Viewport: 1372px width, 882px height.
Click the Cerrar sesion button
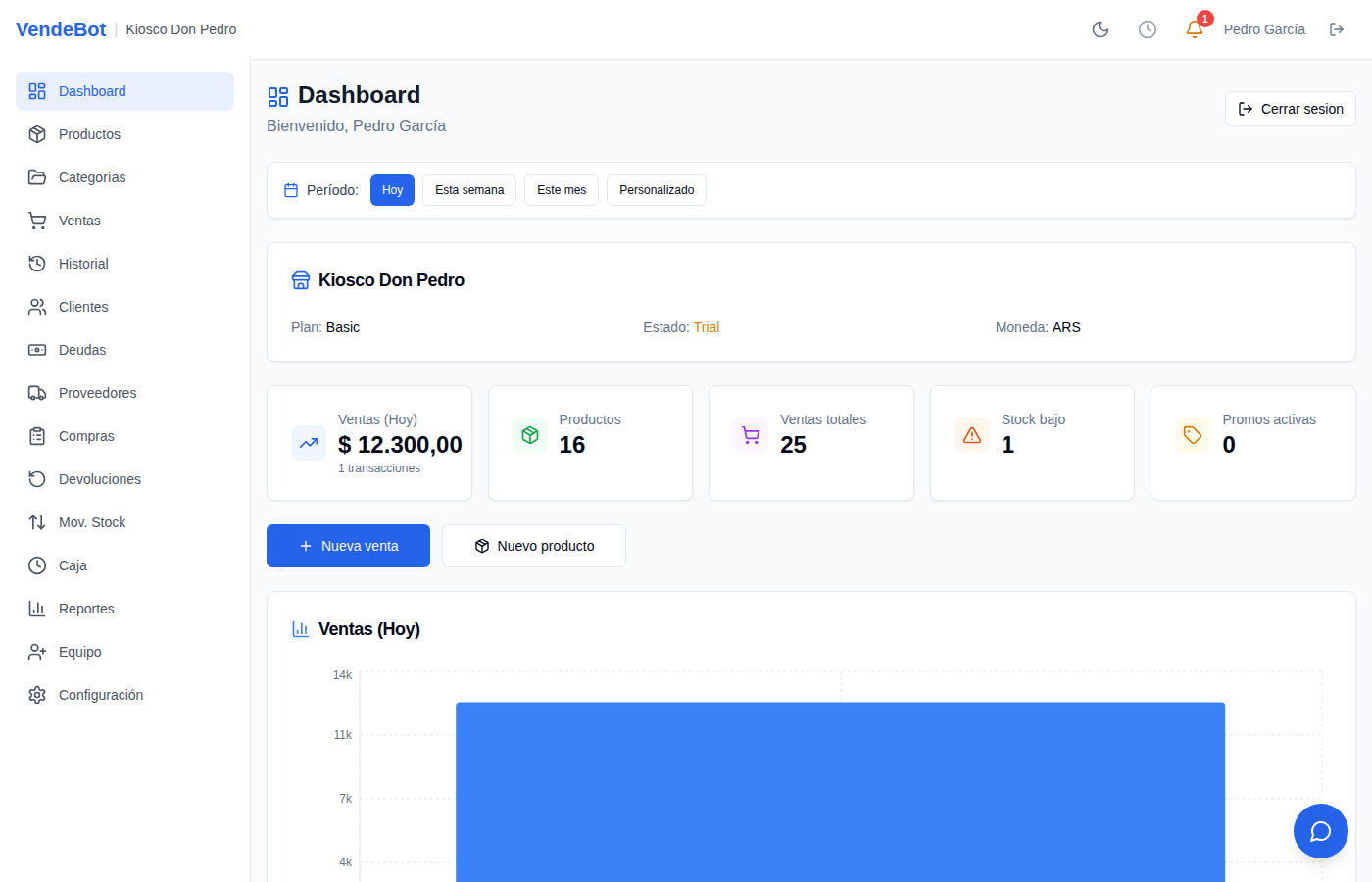coord(1291,109)
